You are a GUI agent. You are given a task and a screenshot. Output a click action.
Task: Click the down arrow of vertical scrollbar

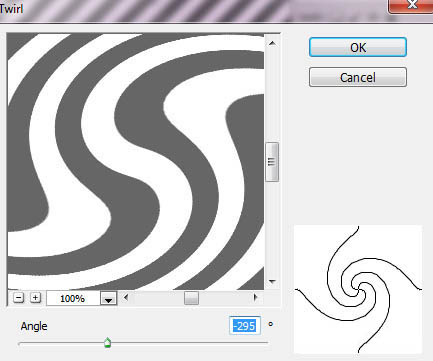[x=272, y=282]
